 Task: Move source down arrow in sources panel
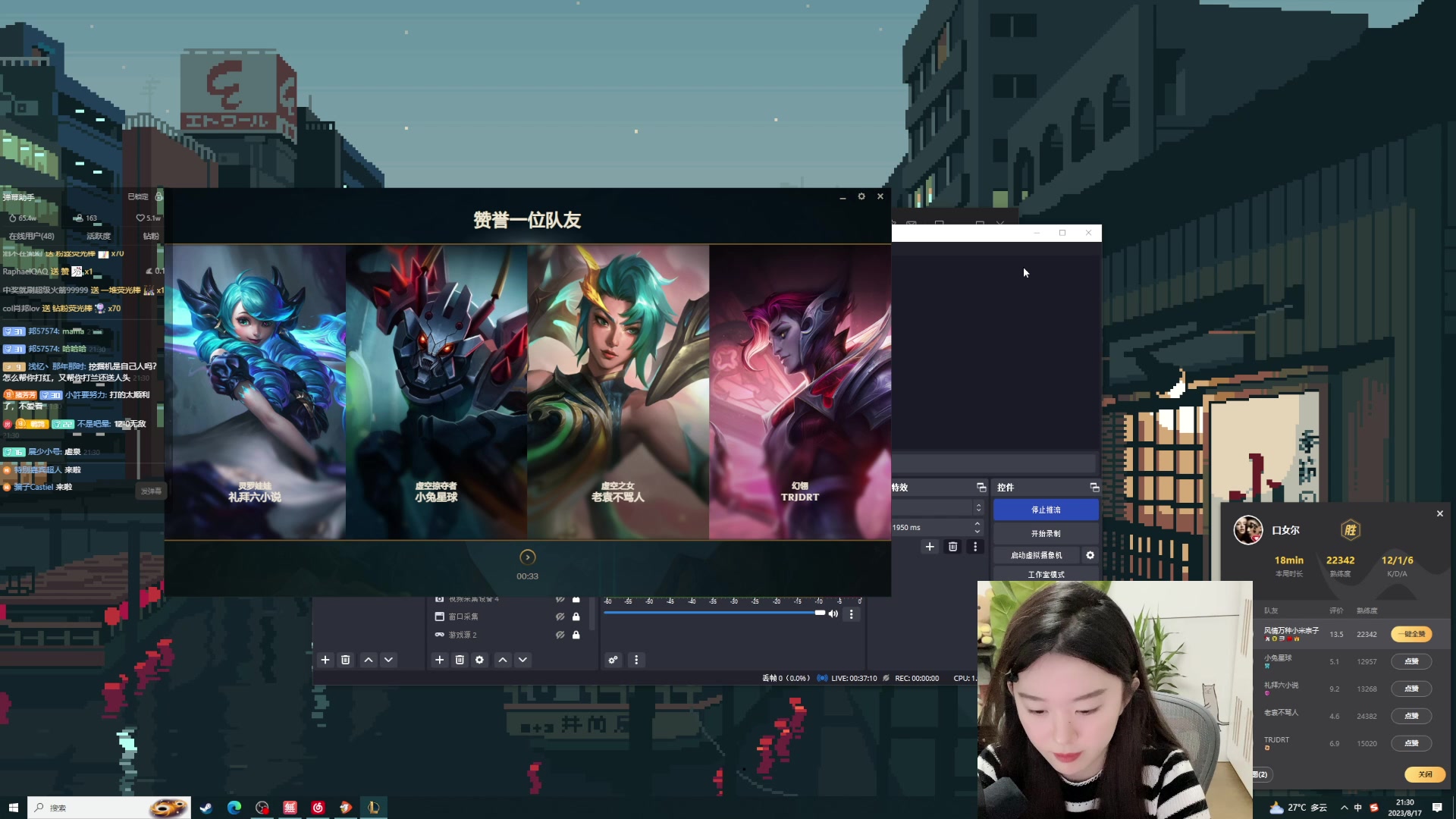point(522,660)
